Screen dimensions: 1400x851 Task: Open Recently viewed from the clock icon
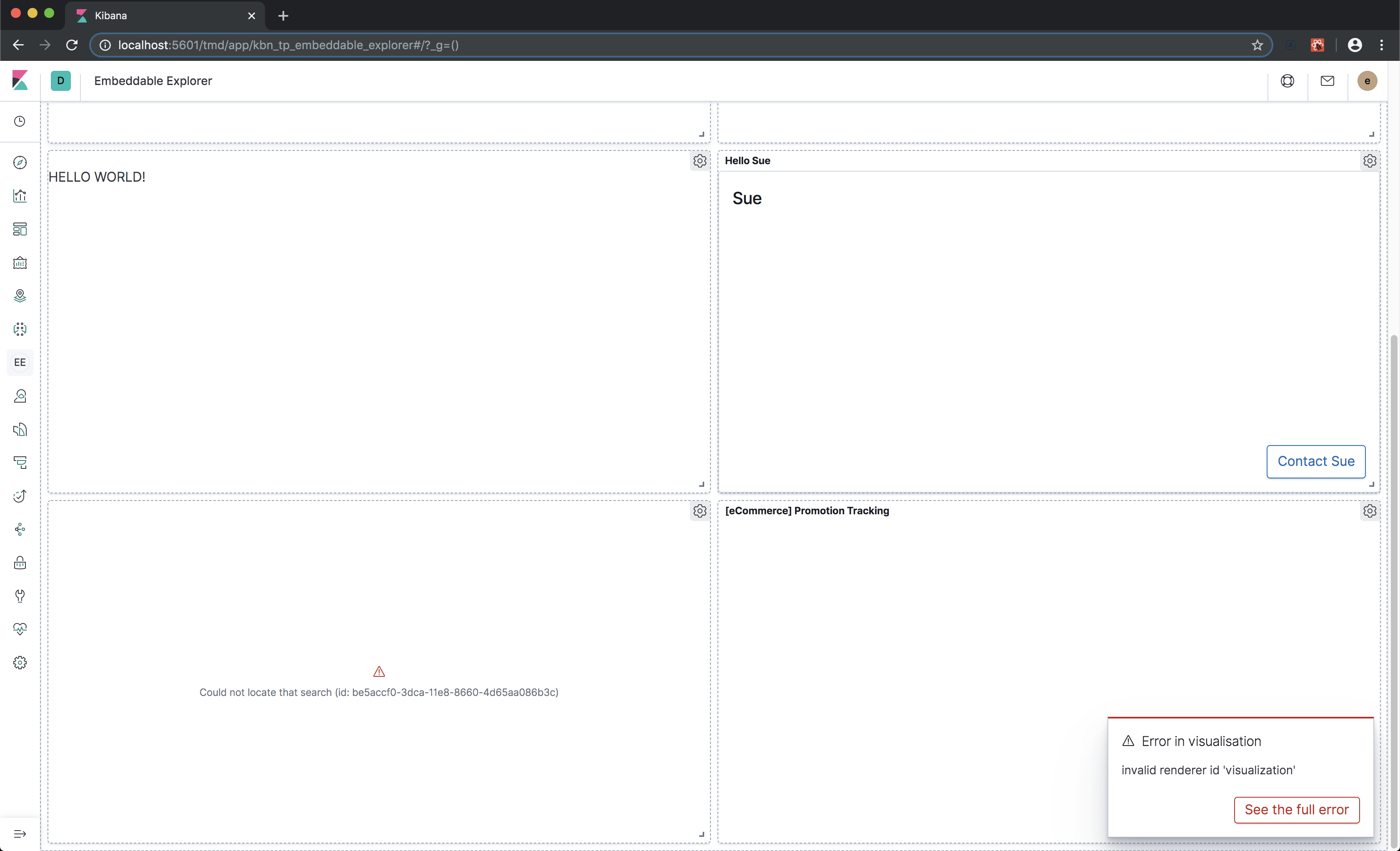point(20,121)
